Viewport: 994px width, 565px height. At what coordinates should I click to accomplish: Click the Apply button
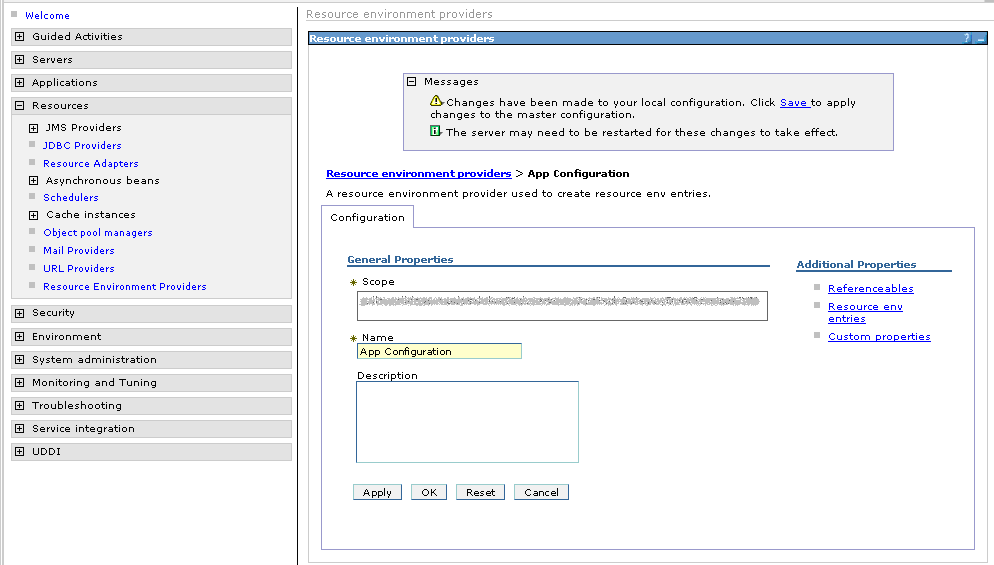click(x=377, y=493)
